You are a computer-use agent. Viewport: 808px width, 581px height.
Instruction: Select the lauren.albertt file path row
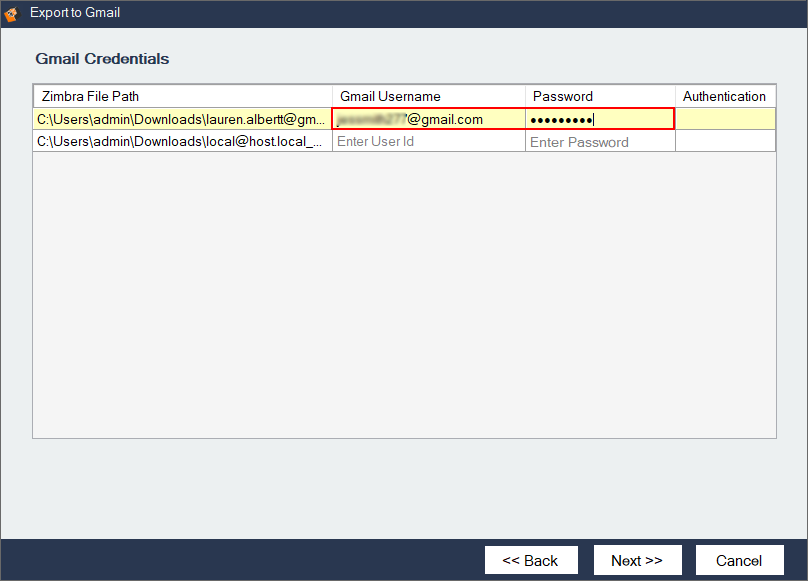(181, 119)
